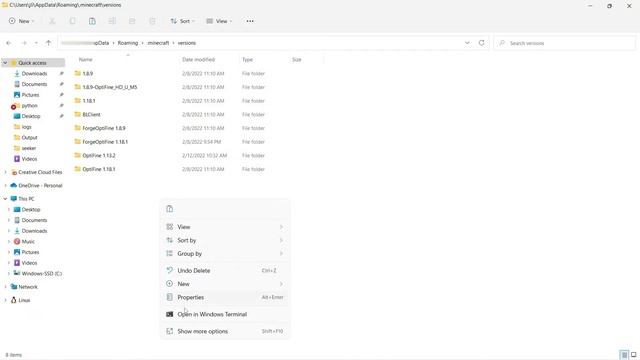Open Windows-SSD (C:) drive

pos(42,273)
